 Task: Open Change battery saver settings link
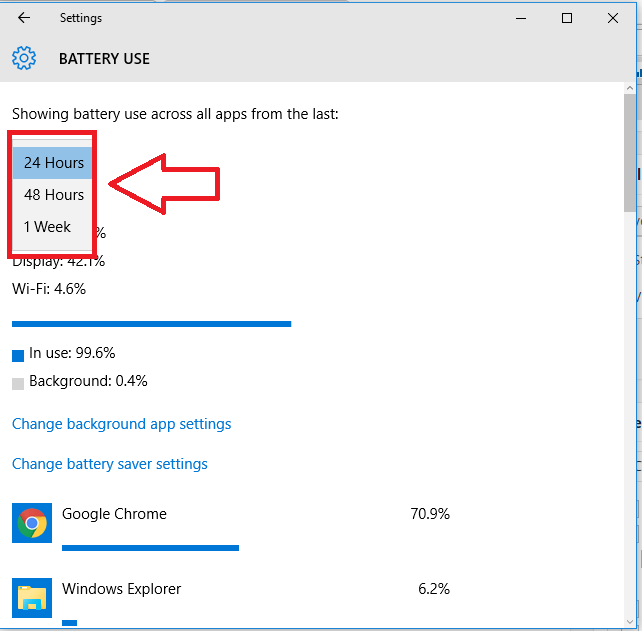click(110, 464)
